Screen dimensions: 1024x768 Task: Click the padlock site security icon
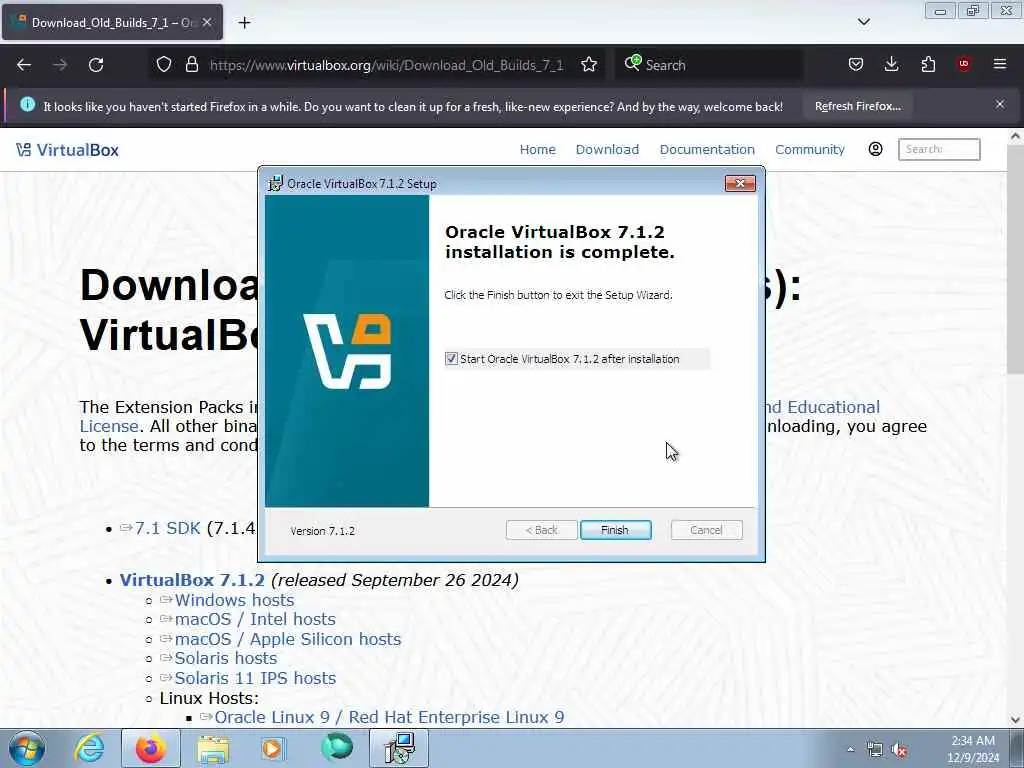coord(191,64)
